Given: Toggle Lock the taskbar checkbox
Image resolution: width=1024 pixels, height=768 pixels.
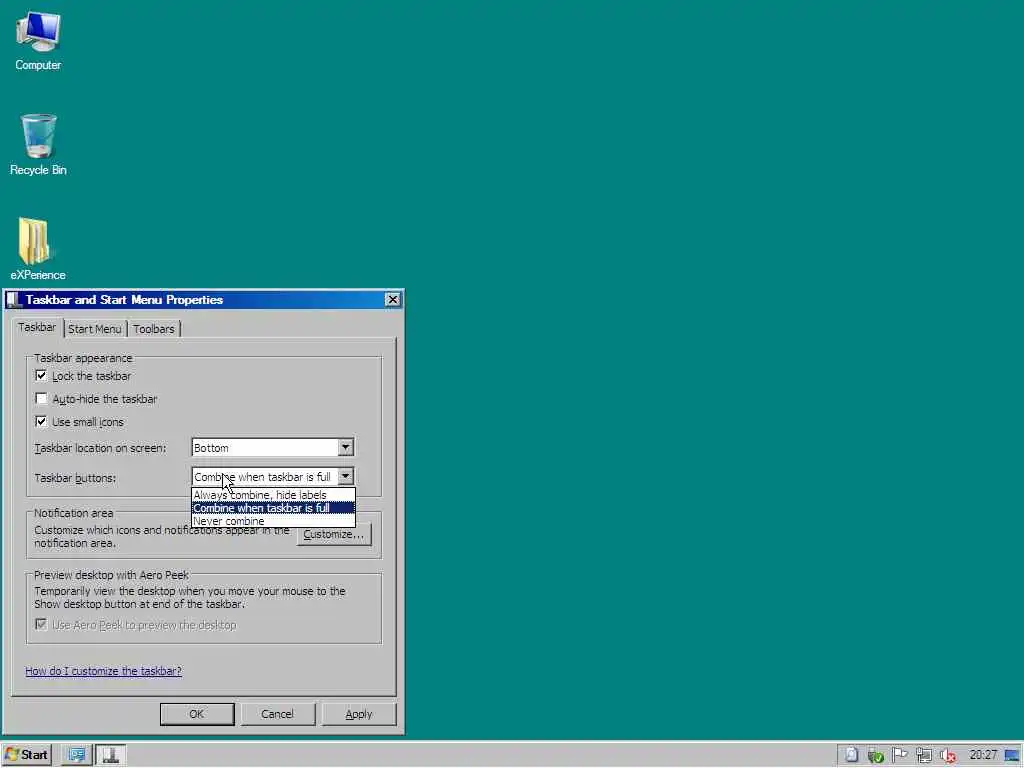Looking at the screenshot, I should (41, 376).
